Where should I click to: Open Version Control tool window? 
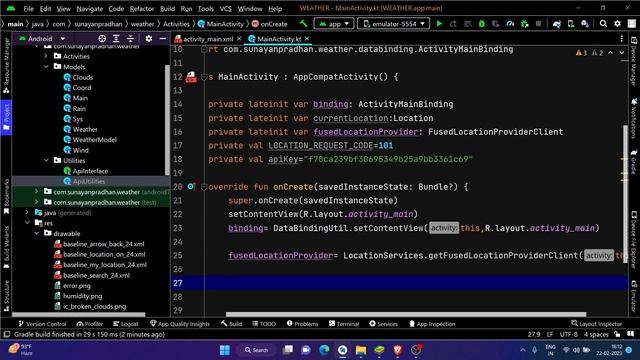coord(42,324)
